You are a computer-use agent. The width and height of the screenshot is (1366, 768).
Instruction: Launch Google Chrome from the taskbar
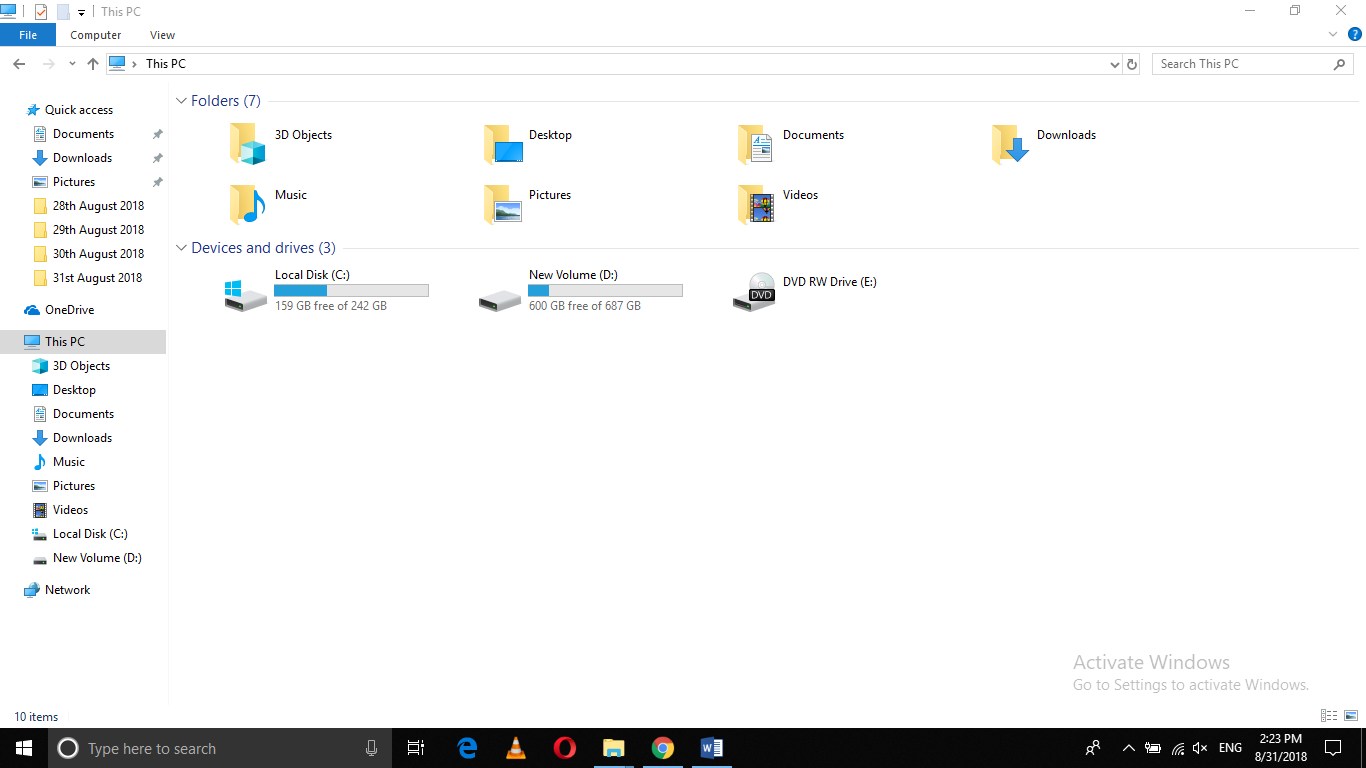pyautogui.click(x=662, y=748)
